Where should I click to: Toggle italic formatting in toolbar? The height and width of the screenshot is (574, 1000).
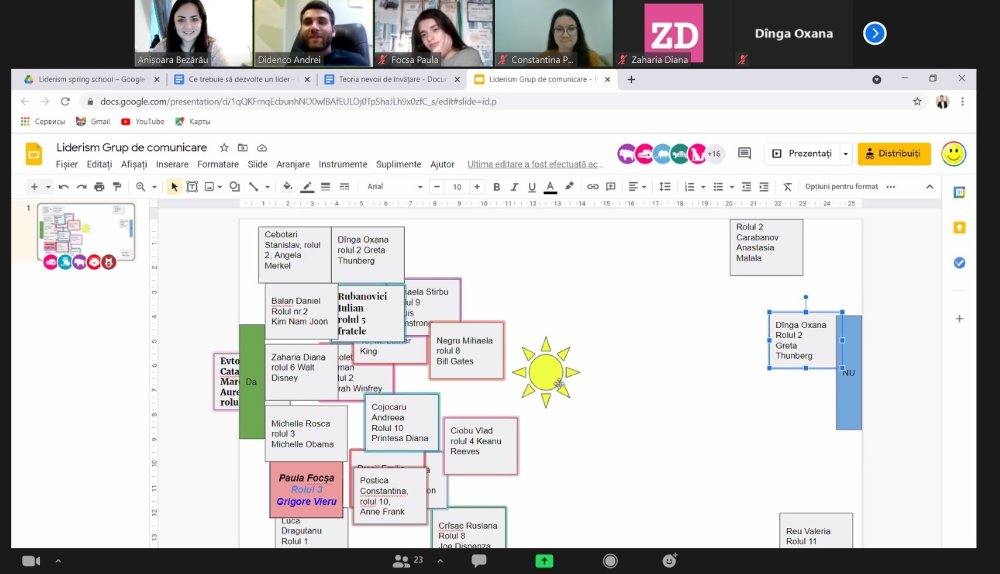pos(514,187)
